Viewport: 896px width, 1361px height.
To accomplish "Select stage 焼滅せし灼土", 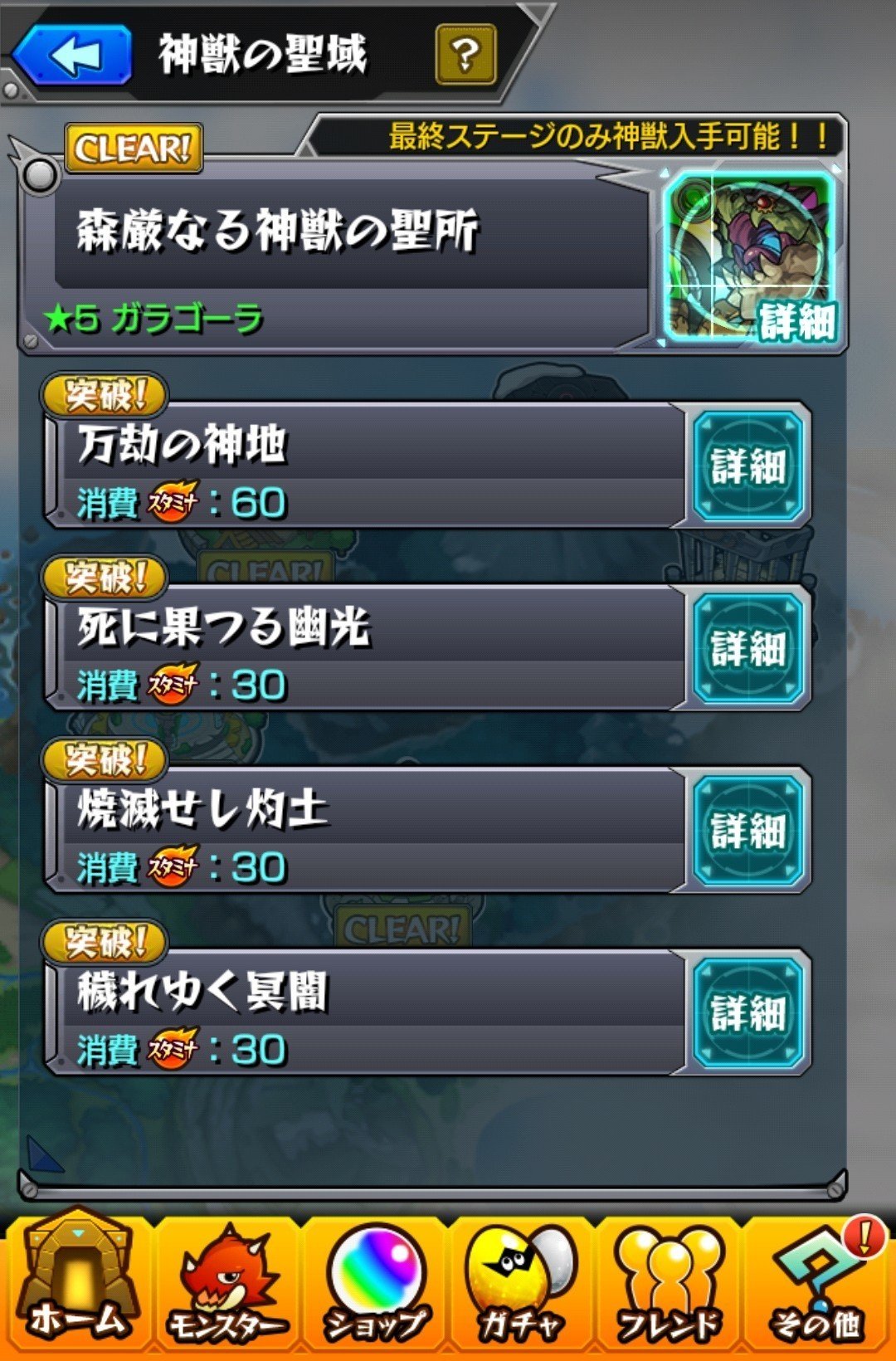I will pos(365,832).
